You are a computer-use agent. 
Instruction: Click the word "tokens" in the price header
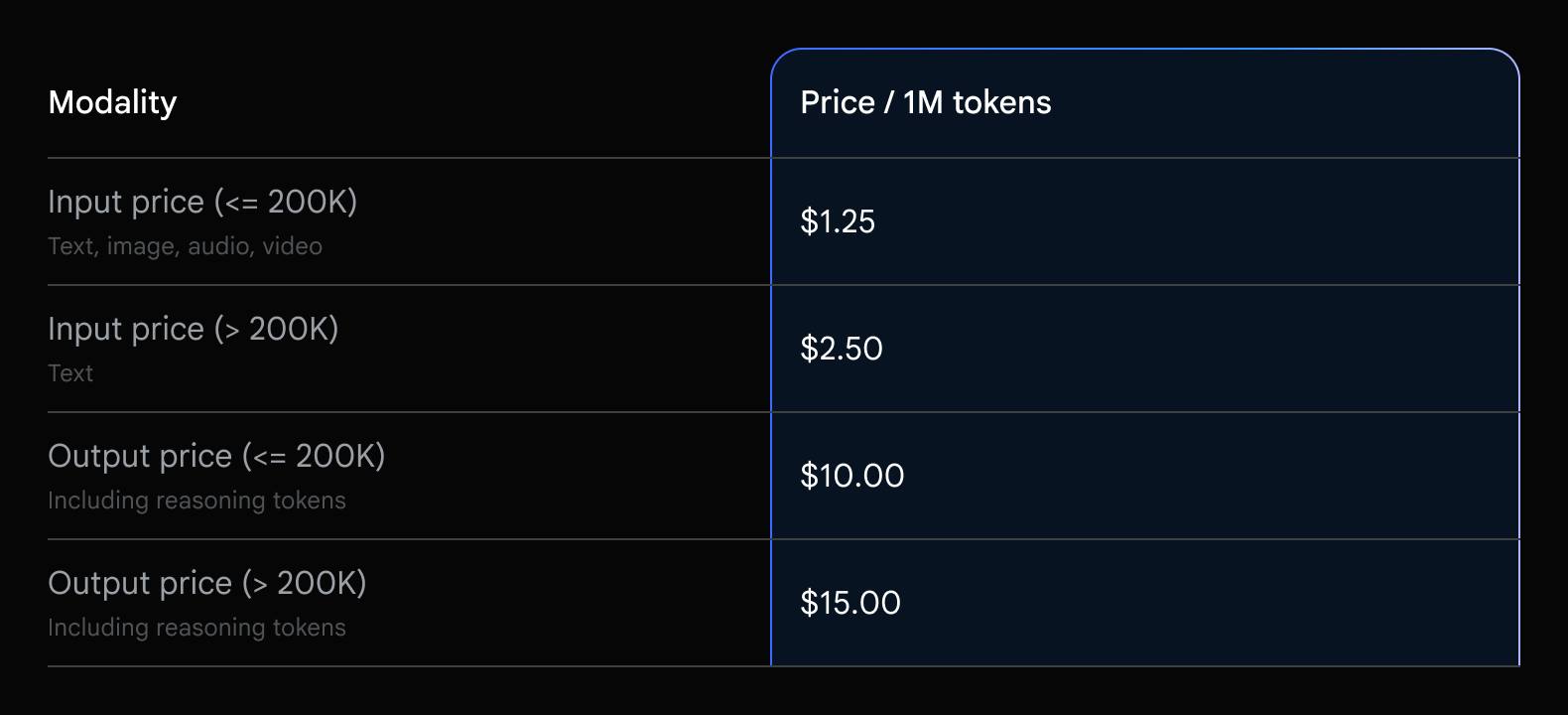[x=1001, y=102]
